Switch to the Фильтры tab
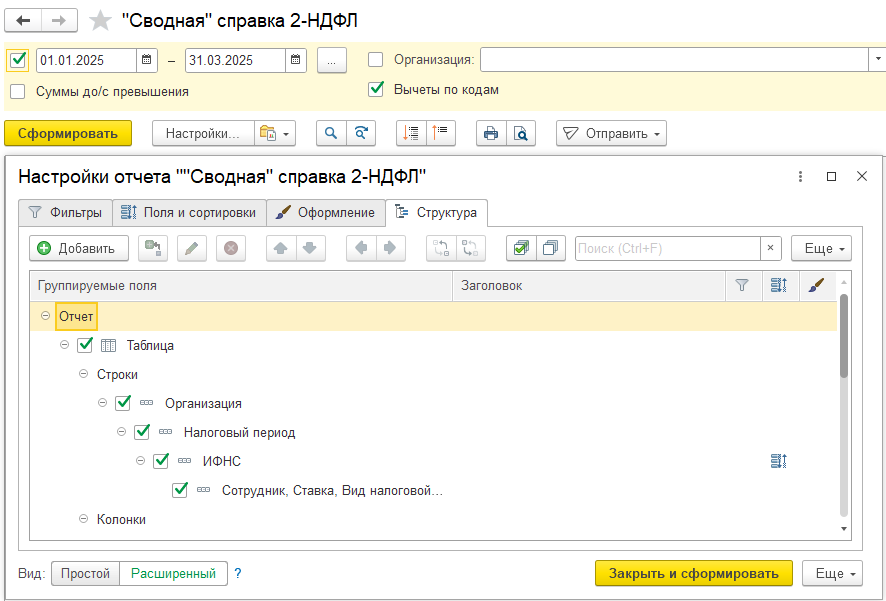This screenshot has height=601, width=886. click(65, 212)
